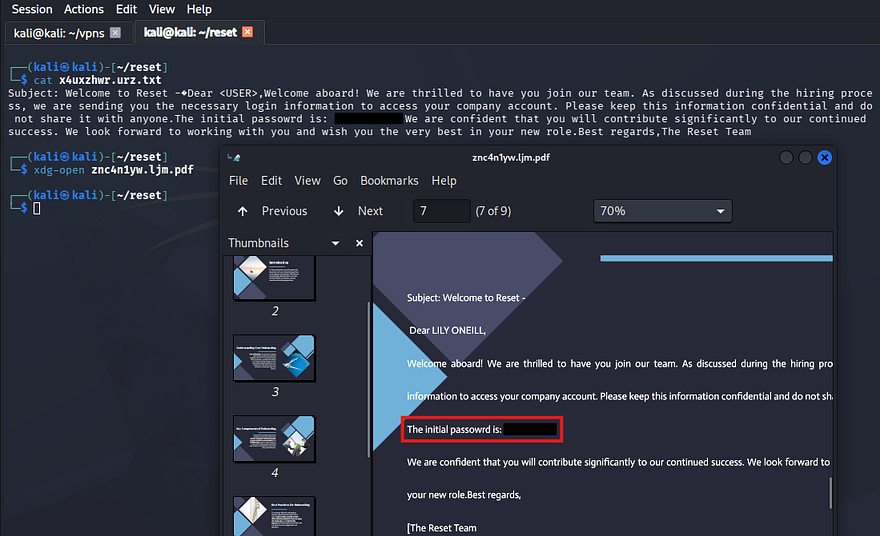Image resolution: width=880 pixels, height=536 pixels.
Task: Select the page 2 thumbnail
Action: click(x=274, y=278)
